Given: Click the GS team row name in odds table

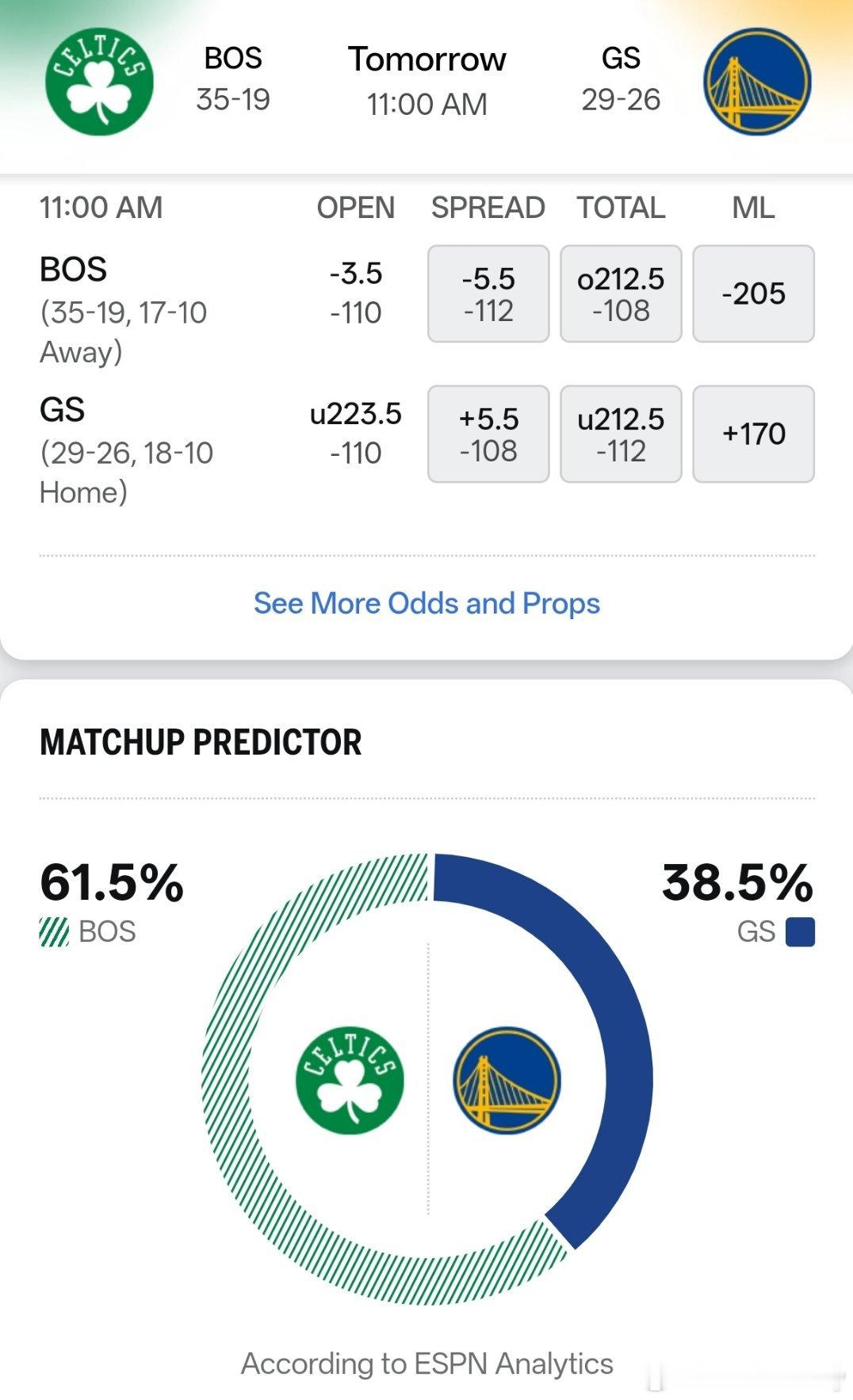Looking at the screenshot, I should tap(63, 410).
